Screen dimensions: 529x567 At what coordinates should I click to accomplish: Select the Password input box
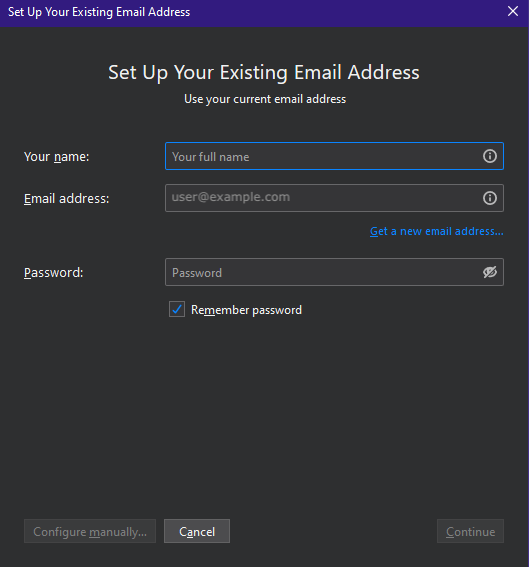pyautogui.click(x=334, y=272)
